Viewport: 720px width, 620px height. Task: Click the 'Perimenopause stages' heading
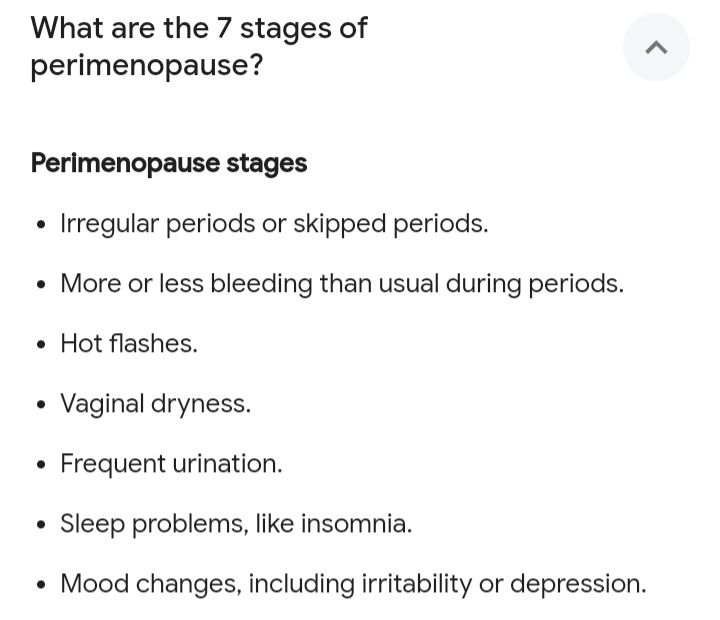169,163
